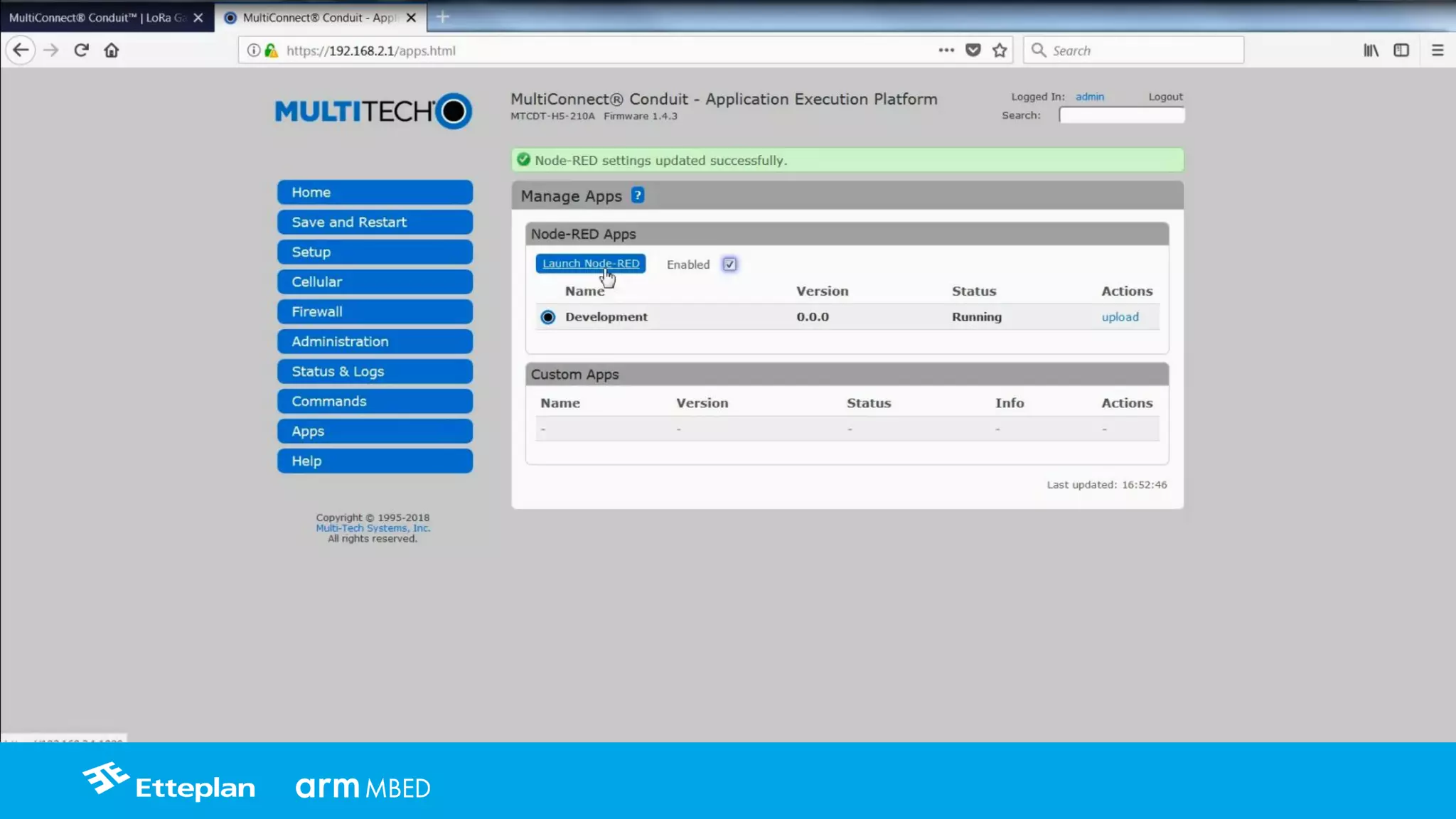This screenshot has height=819, width=1456.
Task: Click the Save and Restart button
Action: click(375, 223)
